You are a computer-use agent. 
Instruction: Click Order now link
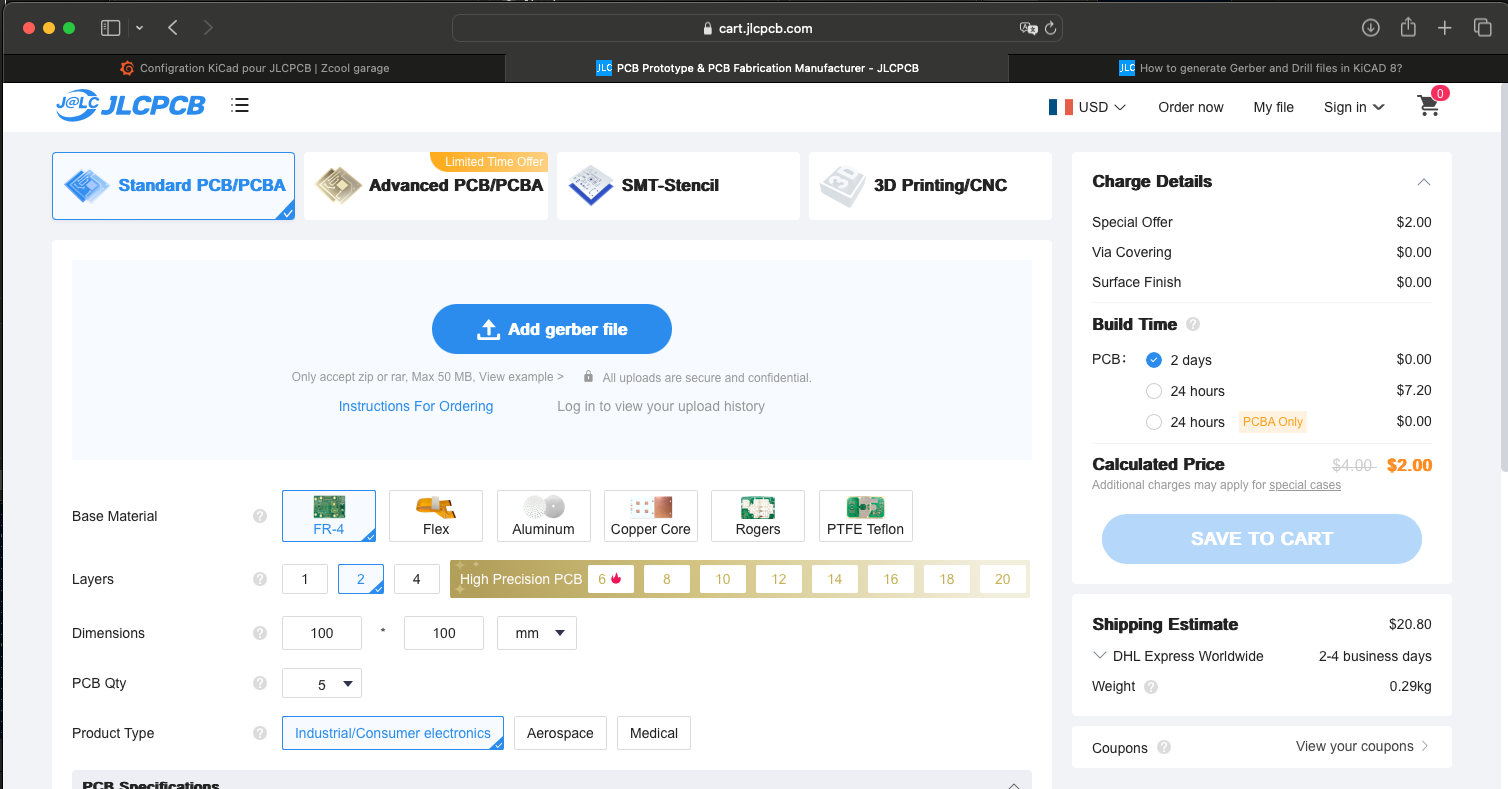[1191, 107]
